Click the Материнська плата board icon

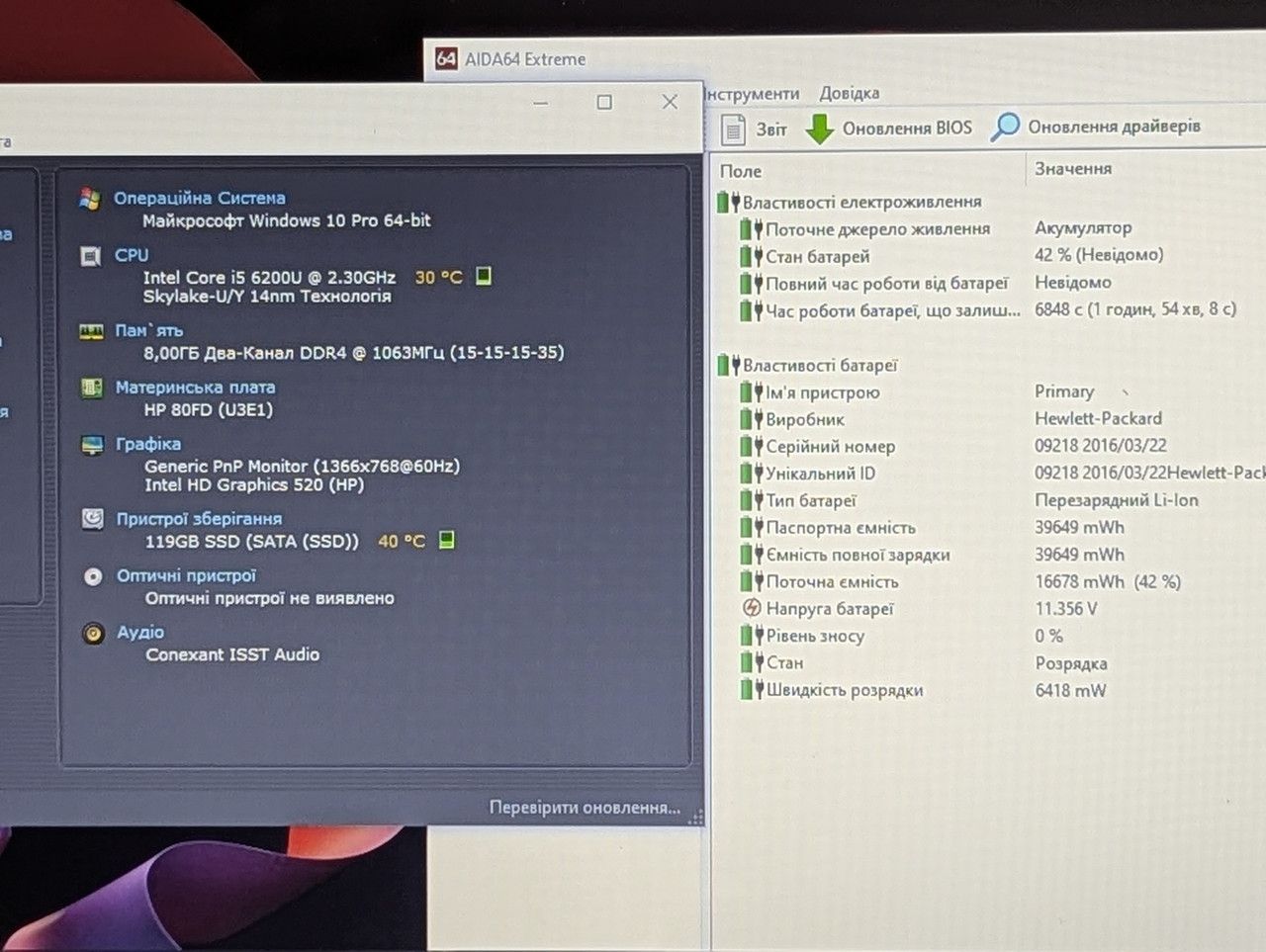(92, 388)
